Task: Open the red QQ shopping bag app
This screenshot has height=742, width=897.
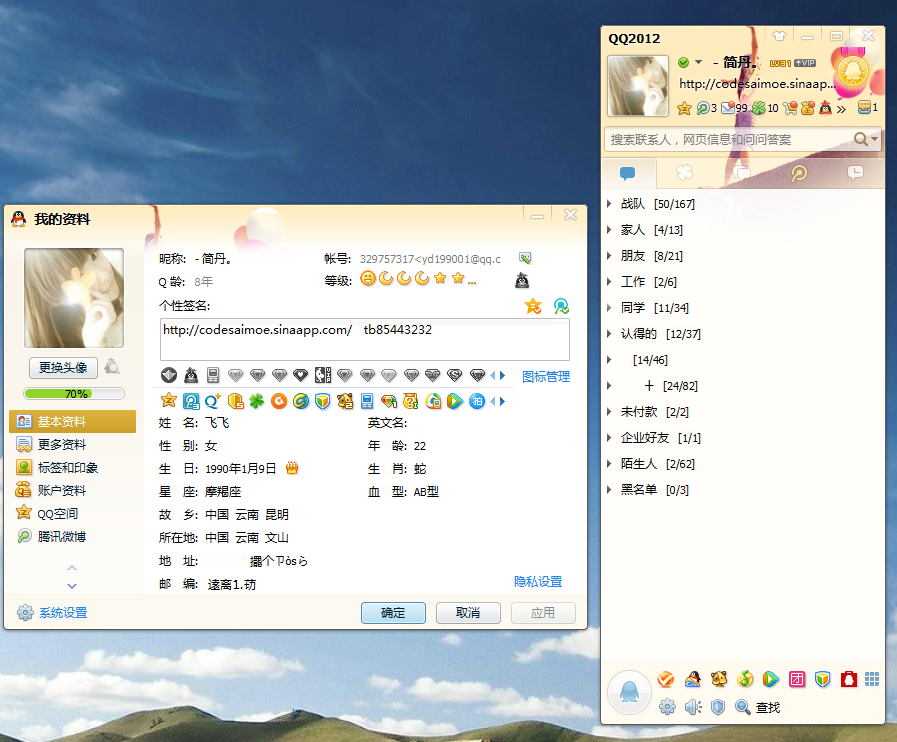Action: click(x=848, y=679)
